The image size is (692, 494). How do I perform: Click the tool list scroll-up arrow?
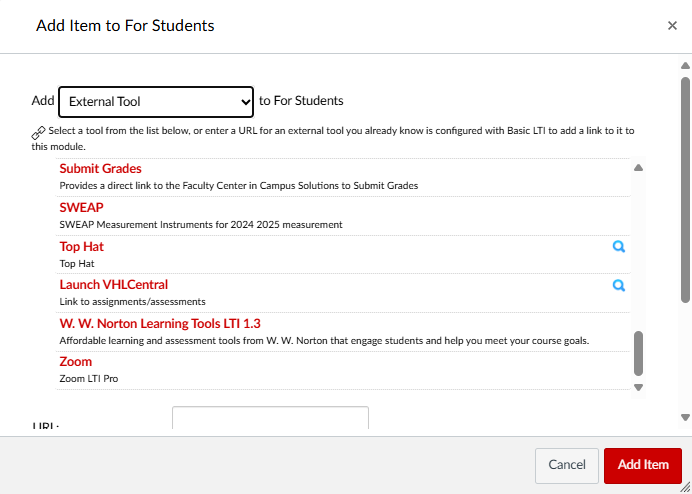638,168
